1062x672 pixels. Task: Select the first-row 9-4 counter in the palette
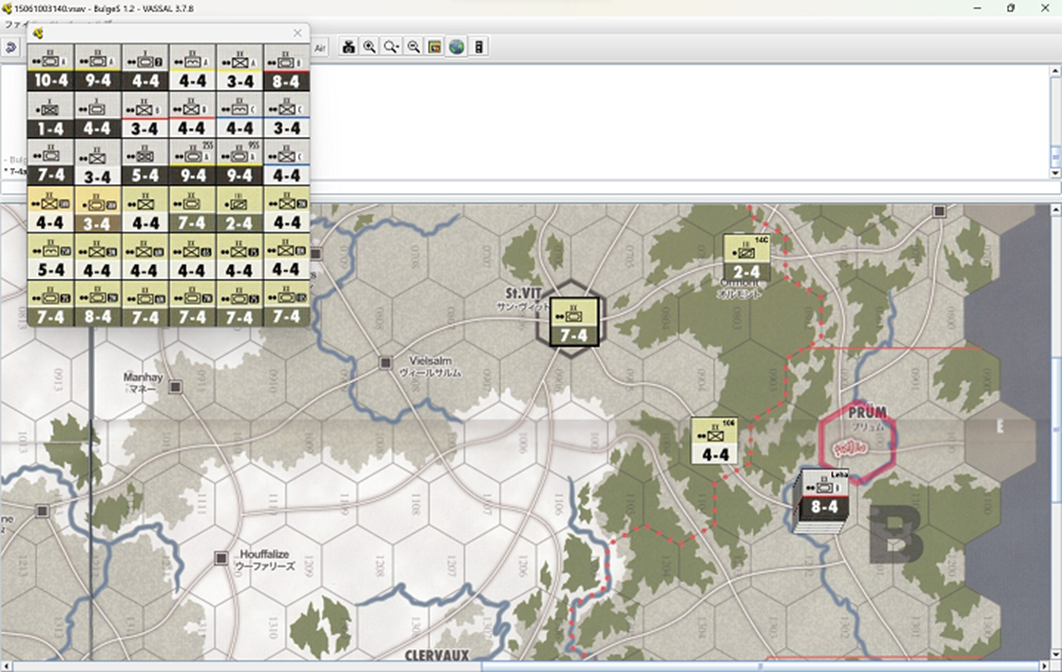click(98, 68)
